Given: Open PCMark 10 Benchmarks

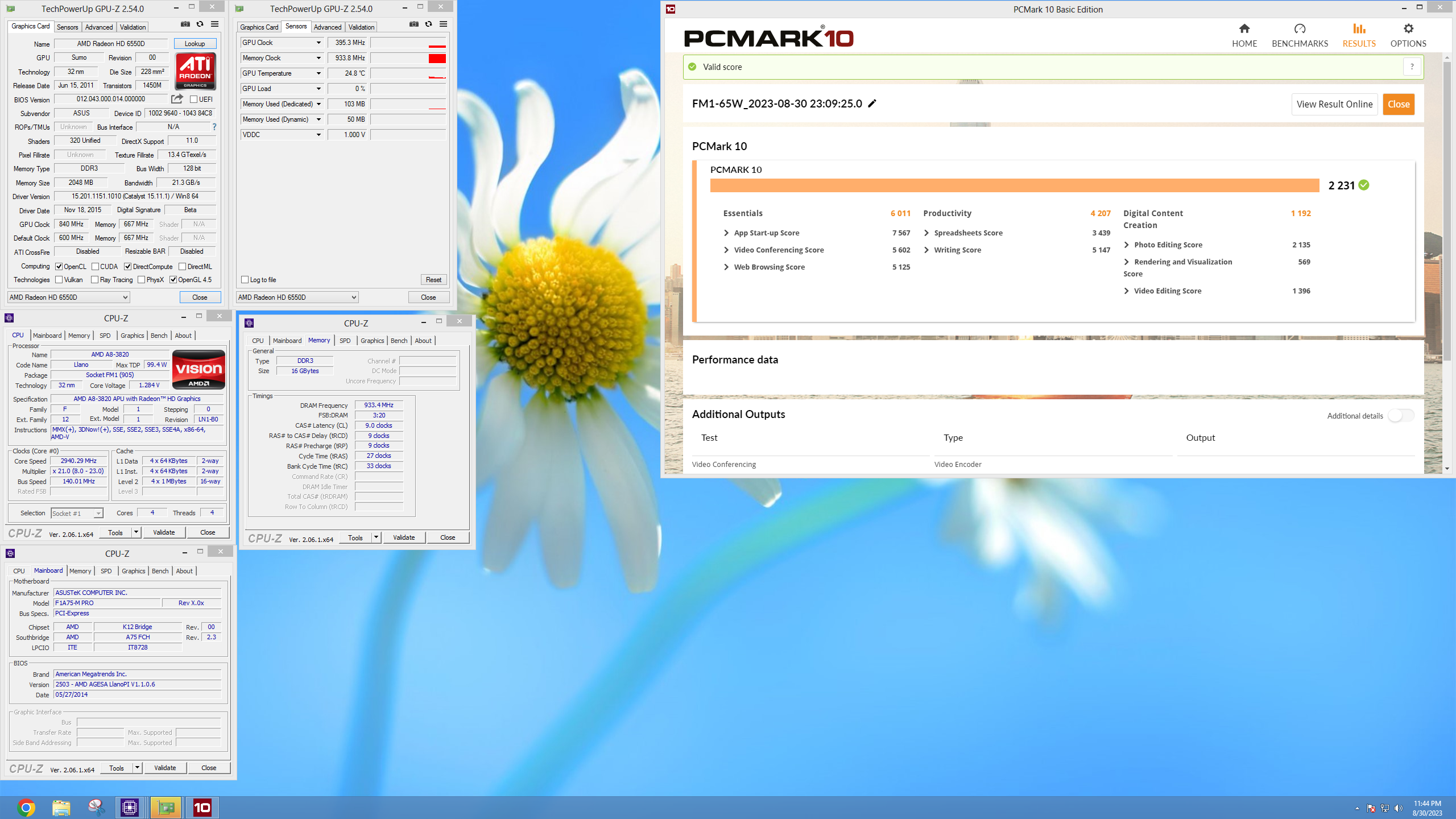Looking at the screenshot, I should [x=1300, y=35].
